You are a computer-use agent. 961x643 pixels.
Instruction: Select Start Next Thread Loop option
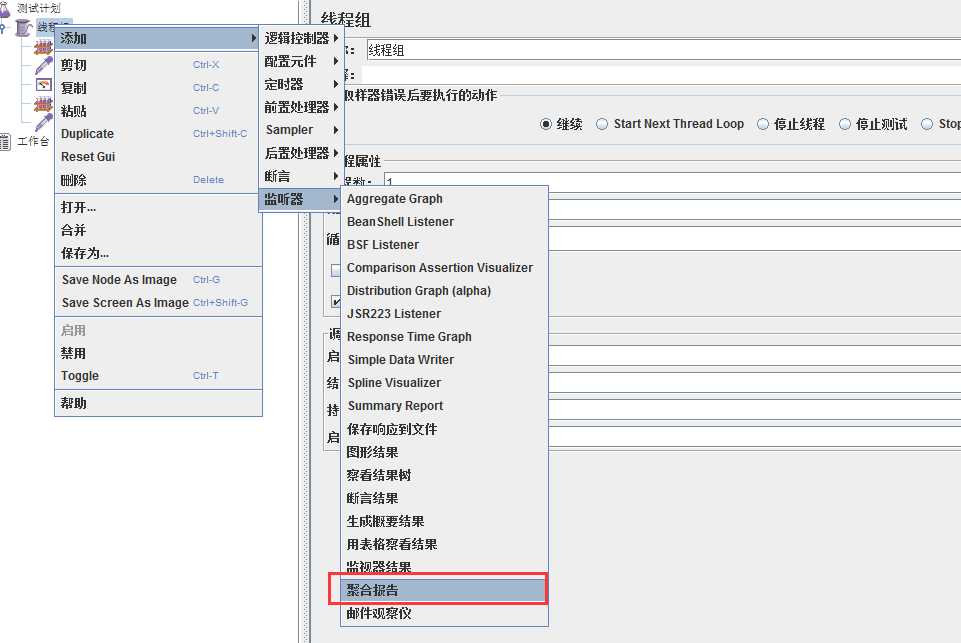click(602, 124)
